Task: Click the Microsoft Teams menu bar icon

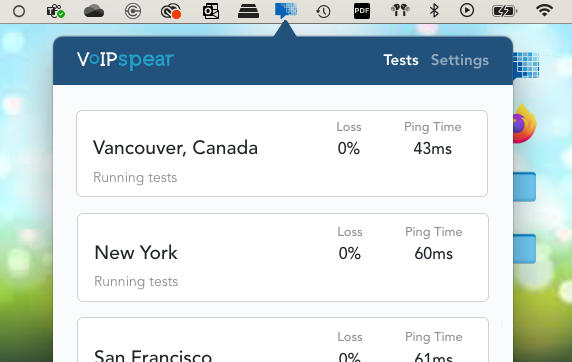Action: (x=55, y=11)
